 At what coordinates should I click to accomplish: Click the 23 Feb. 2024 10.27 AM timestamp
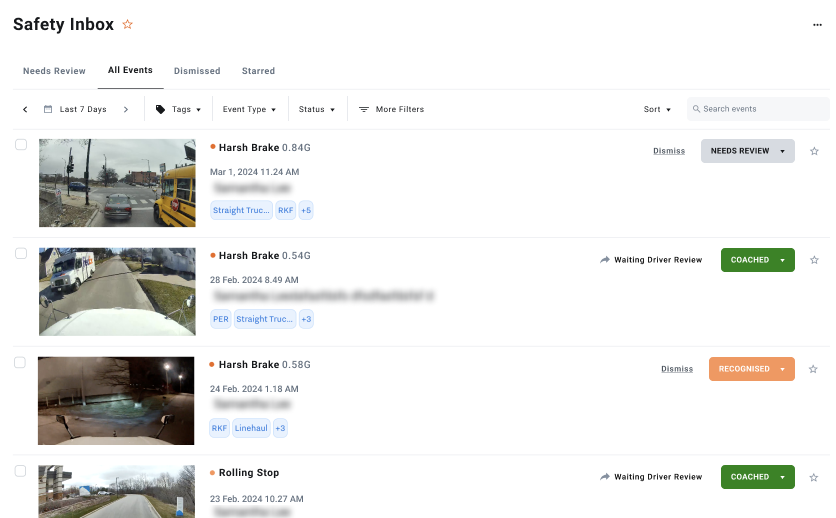[x=256, y=499]
